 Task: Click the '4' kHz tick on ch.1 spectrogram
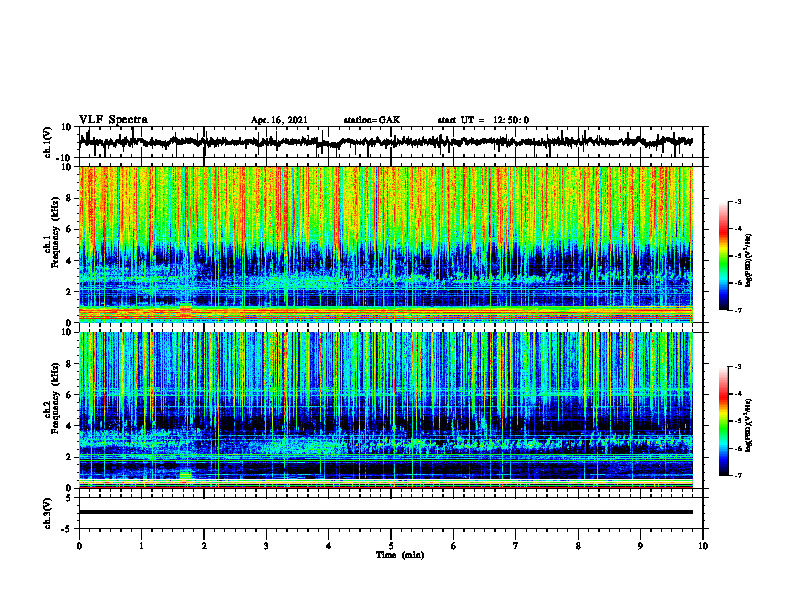pyautogui.click(x=70, y=261)
